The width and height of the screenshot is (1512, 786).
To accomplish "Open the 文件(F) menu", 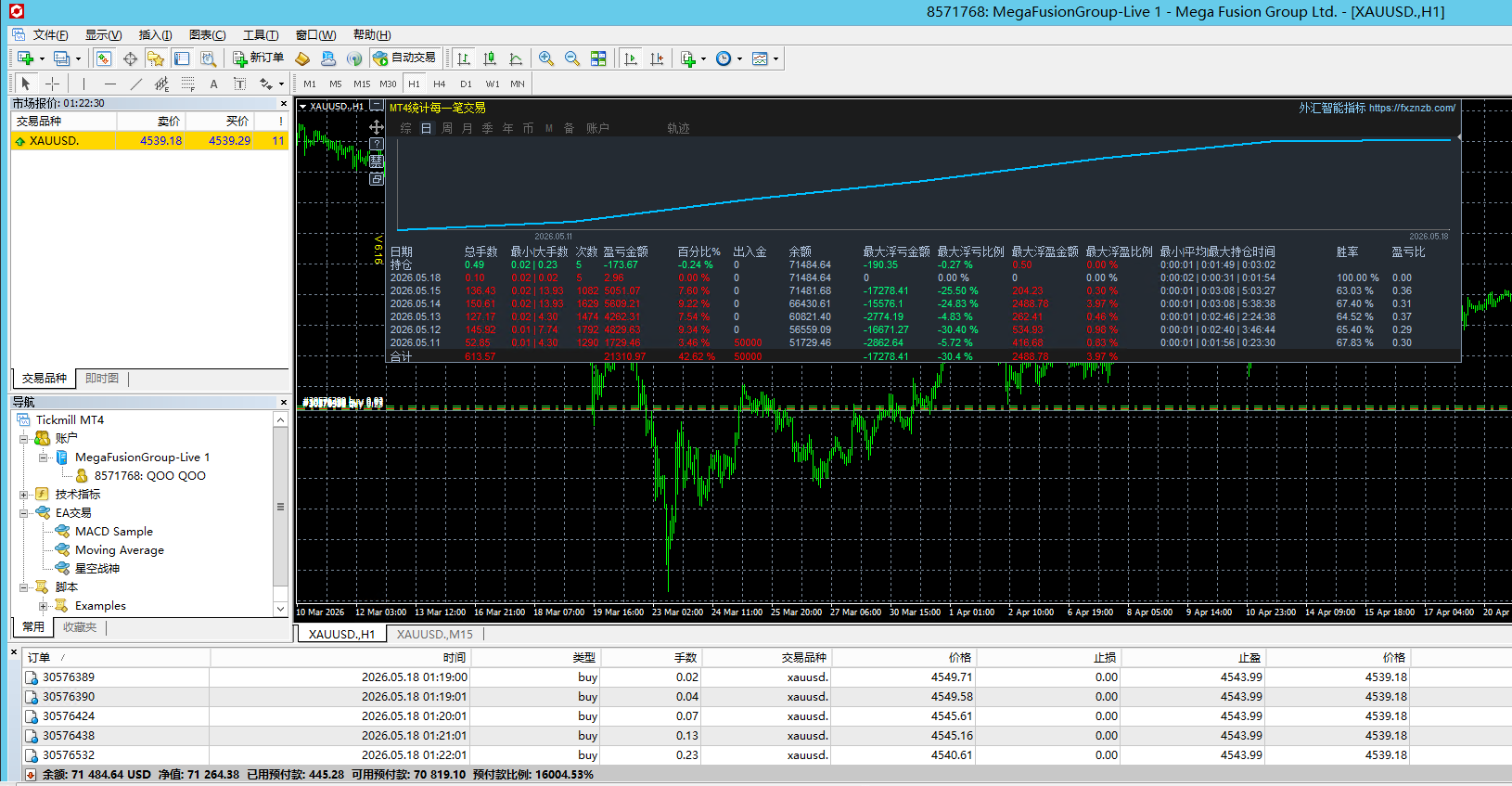I will pos(50,35).
